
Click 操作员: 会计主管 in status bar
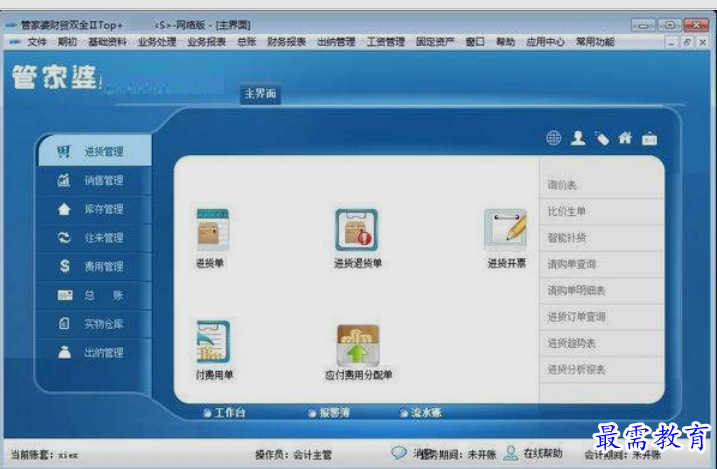tap(293, 455)
